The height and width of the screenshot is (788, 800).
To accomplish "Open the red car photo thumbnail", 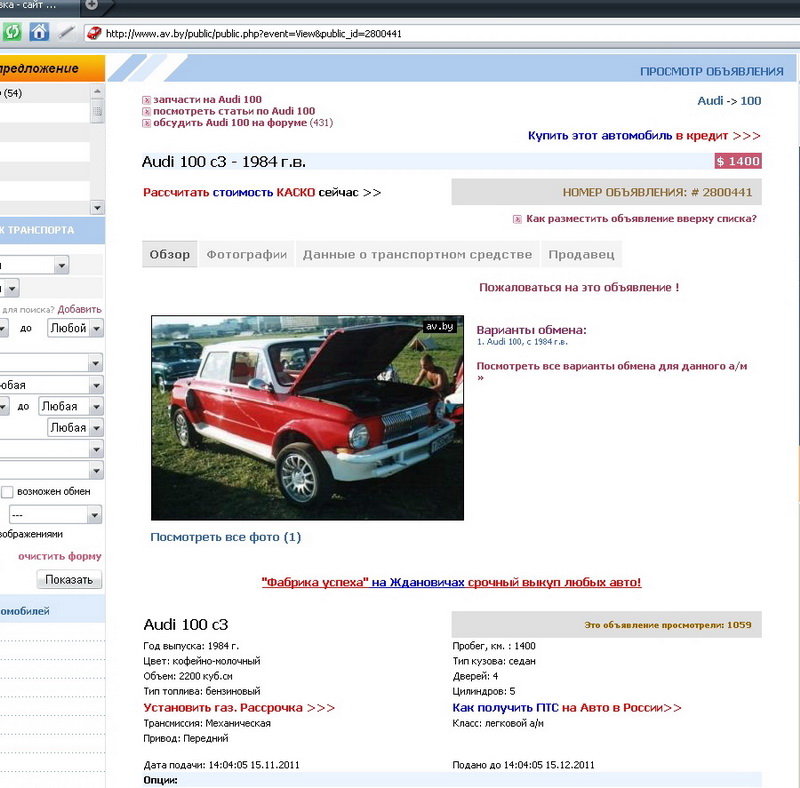I will [307, 418].
